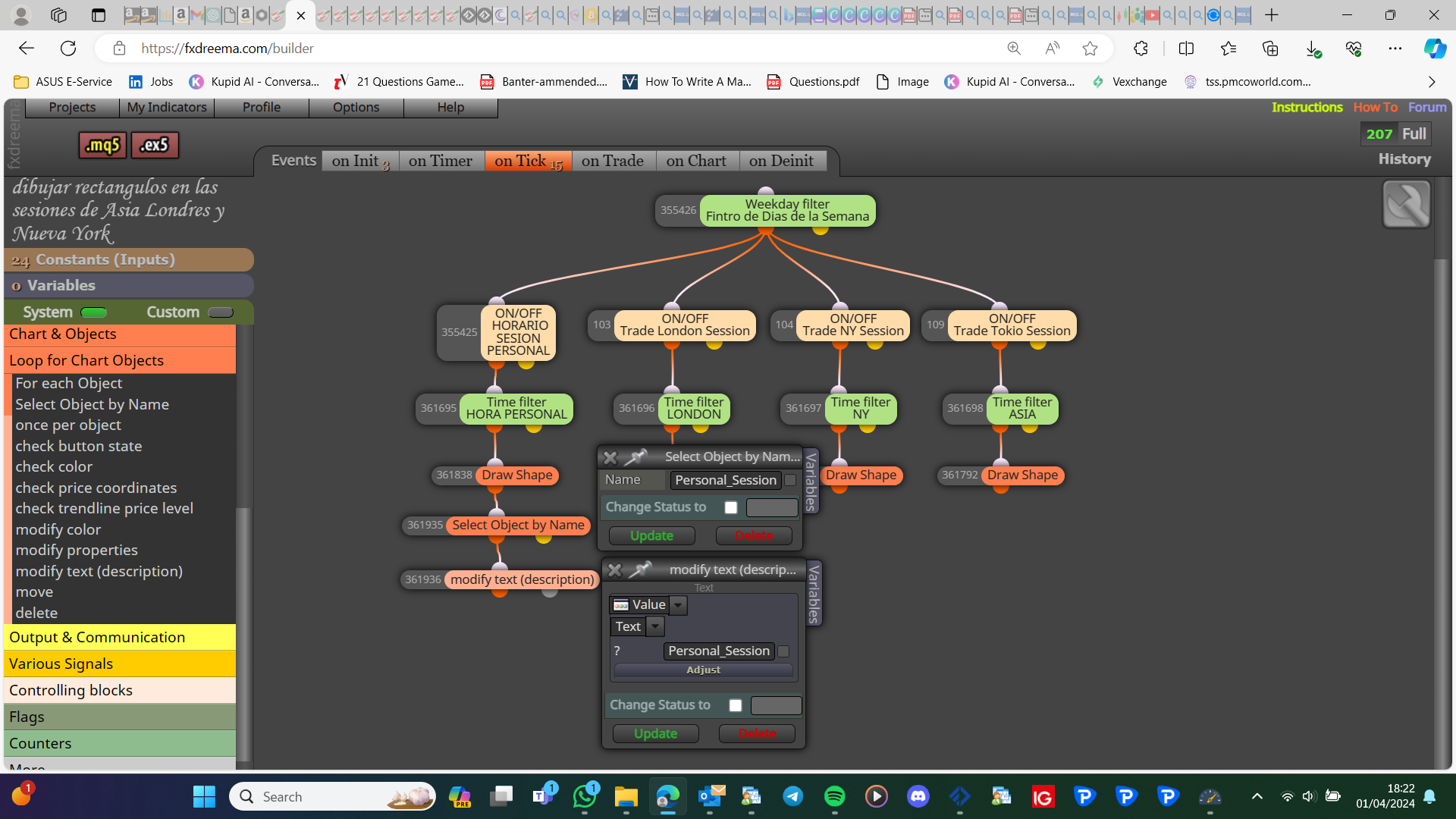Open the Instructions link

(x=1307, y=108)
